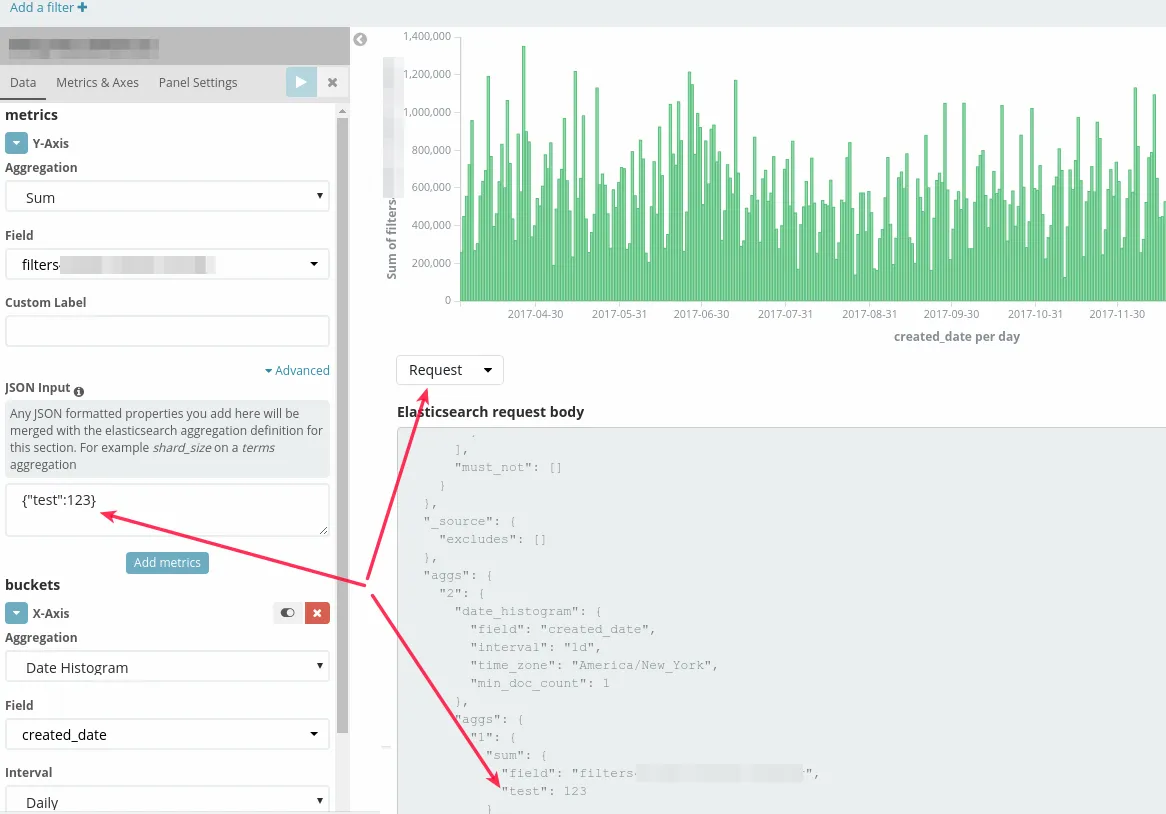Click the JSON Input info icon
1166x814 pixels.
pyautogui.click(x=79, y=391)
